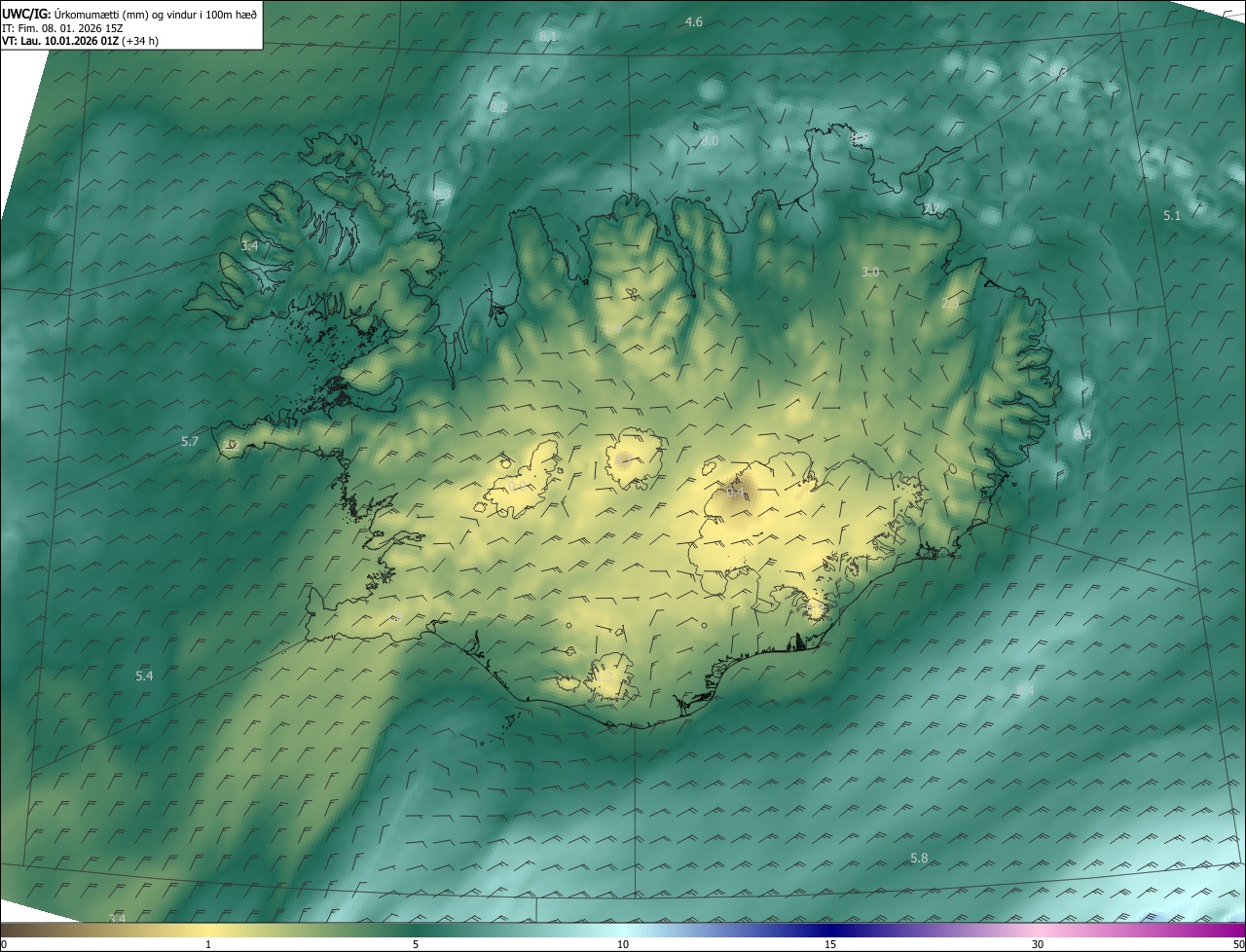This screenshot has width=1246, height=952.
Task: Pick the 30 tick on the color scale
Action: pos(1038,944)
